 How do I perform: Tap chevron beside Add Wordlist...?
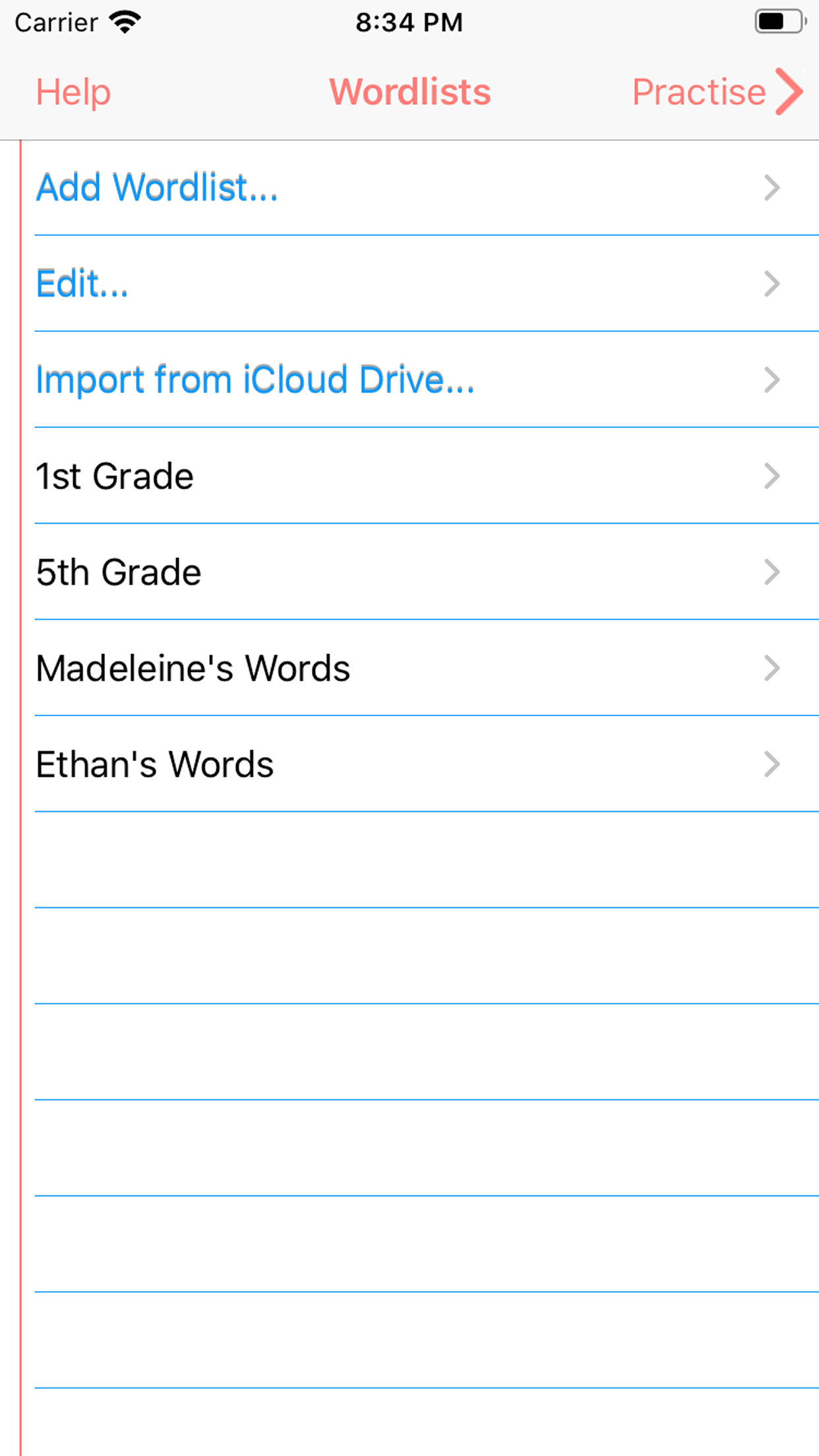772,188
